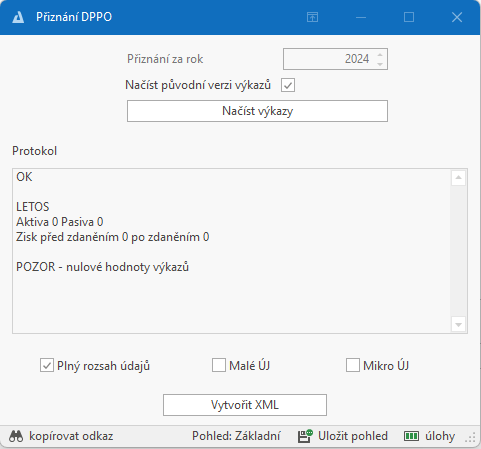This screenshot has width=481, height=449.
Task: Click the binoculars icon beside kopírovat odkaz
Action: coord(16,436)
